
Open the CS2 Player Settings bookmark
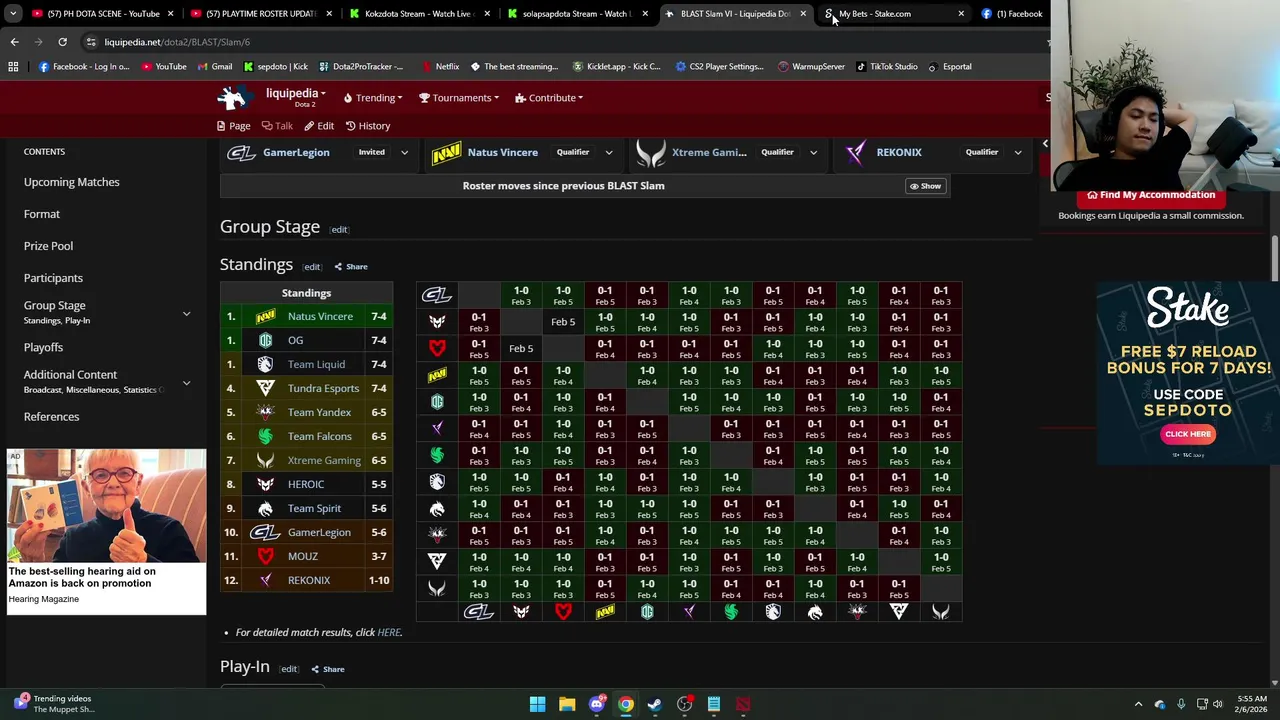[x=719, y=67]
